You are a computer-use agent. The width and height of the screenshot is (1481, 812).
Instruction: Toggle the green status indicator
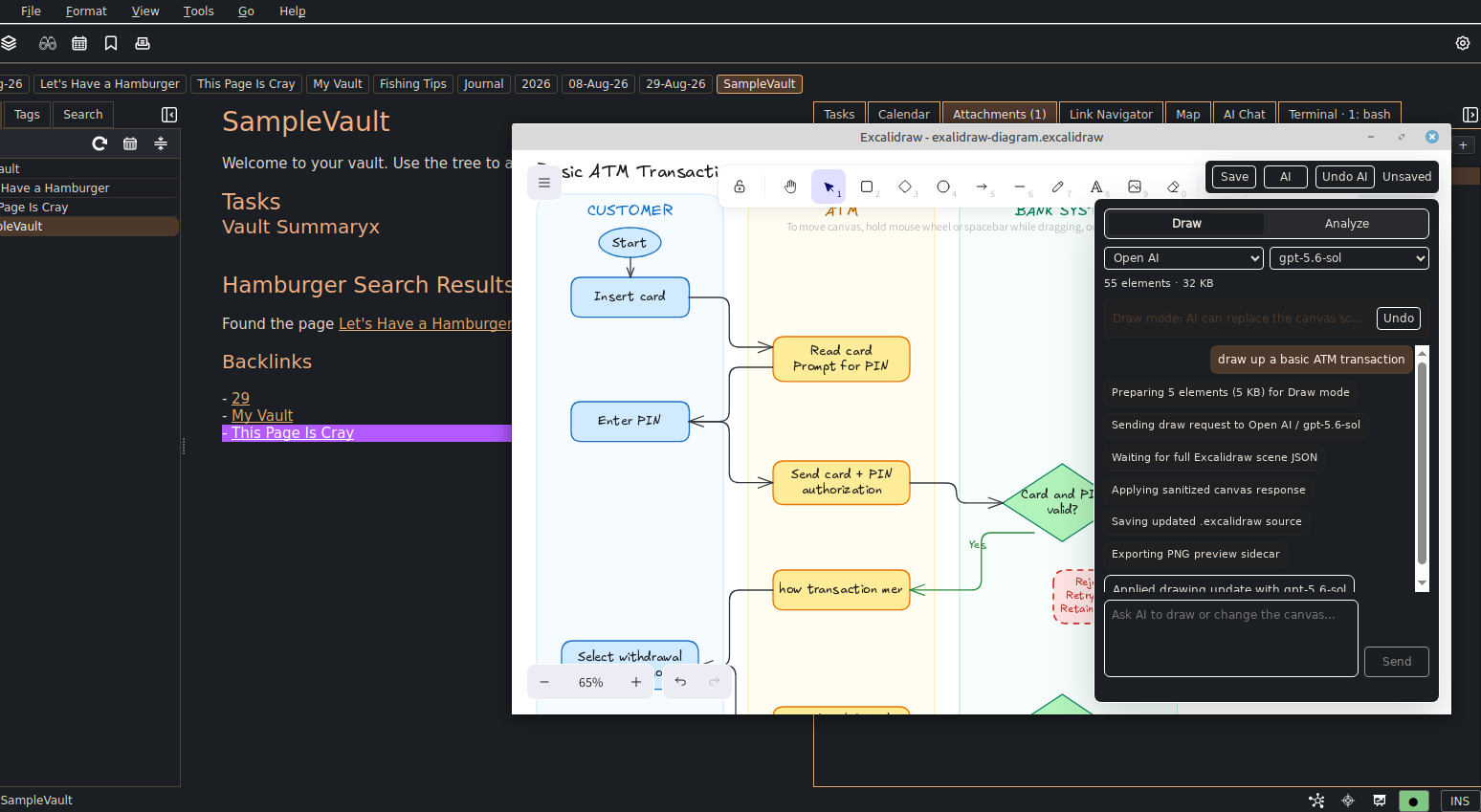coord(1414,801)
